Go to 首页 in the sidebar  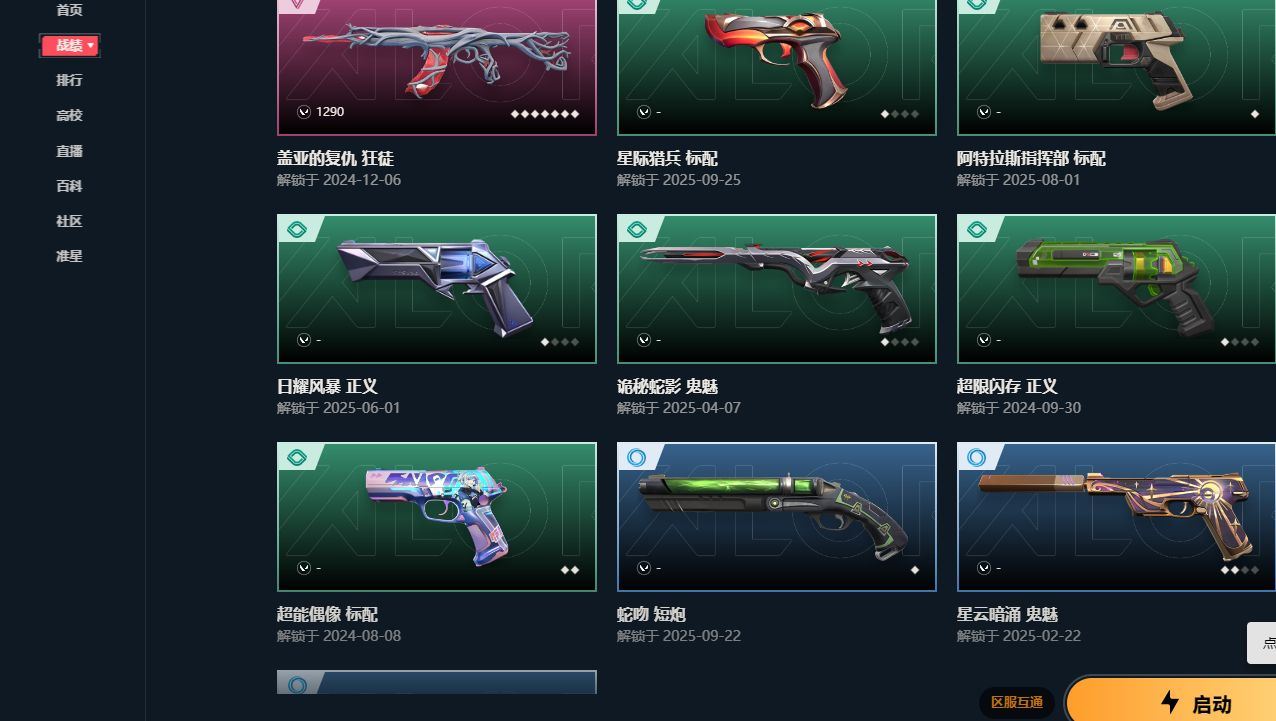tap(69, 10)
